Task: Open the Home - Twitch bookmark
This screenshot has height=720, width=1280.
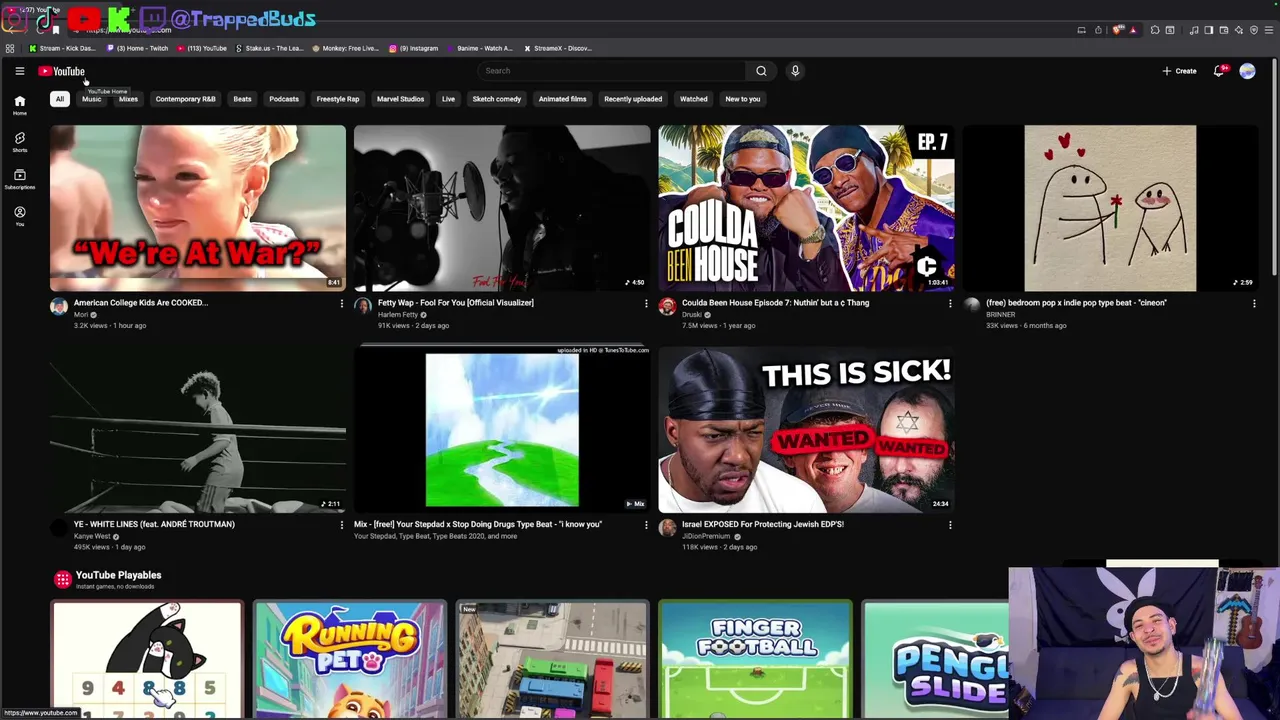Action: pyautogui.click(x=138, y=48)
